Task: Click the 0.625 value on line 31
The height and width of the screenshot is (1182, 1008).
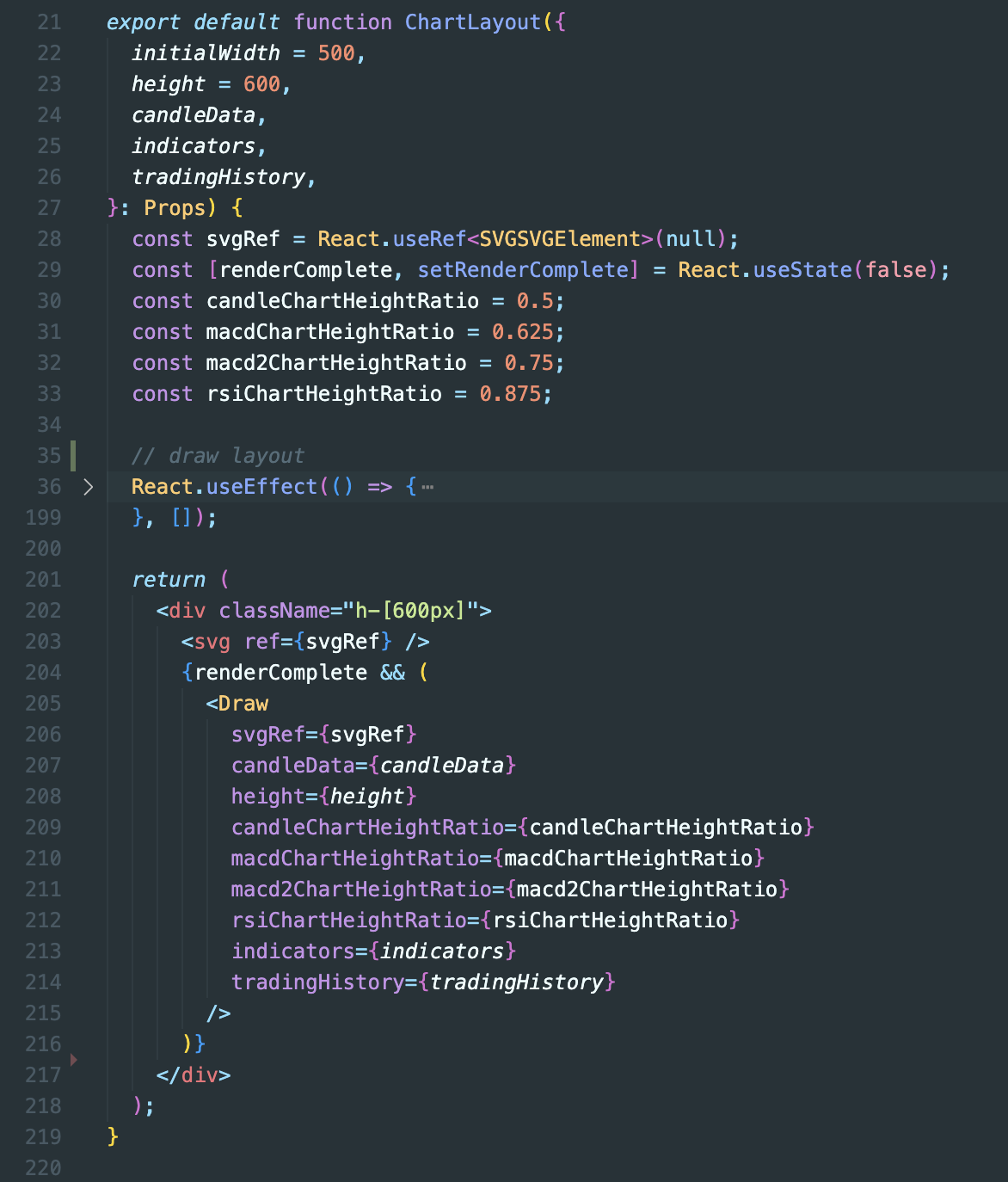Action: 523,332
